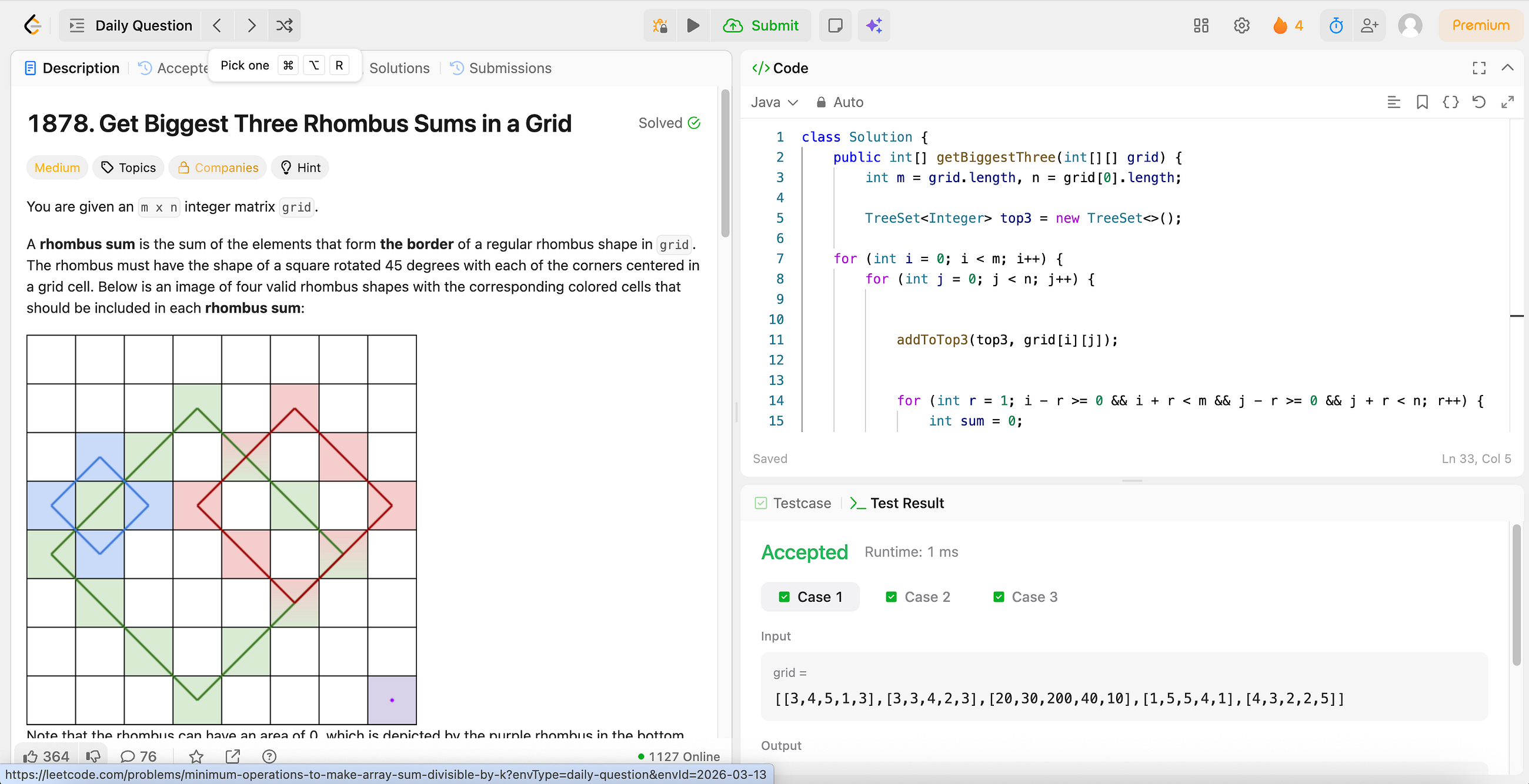This screenshot has width=1529, height=784.
Task: Click the description panel scrollbar
Action: tap(725, 163)
